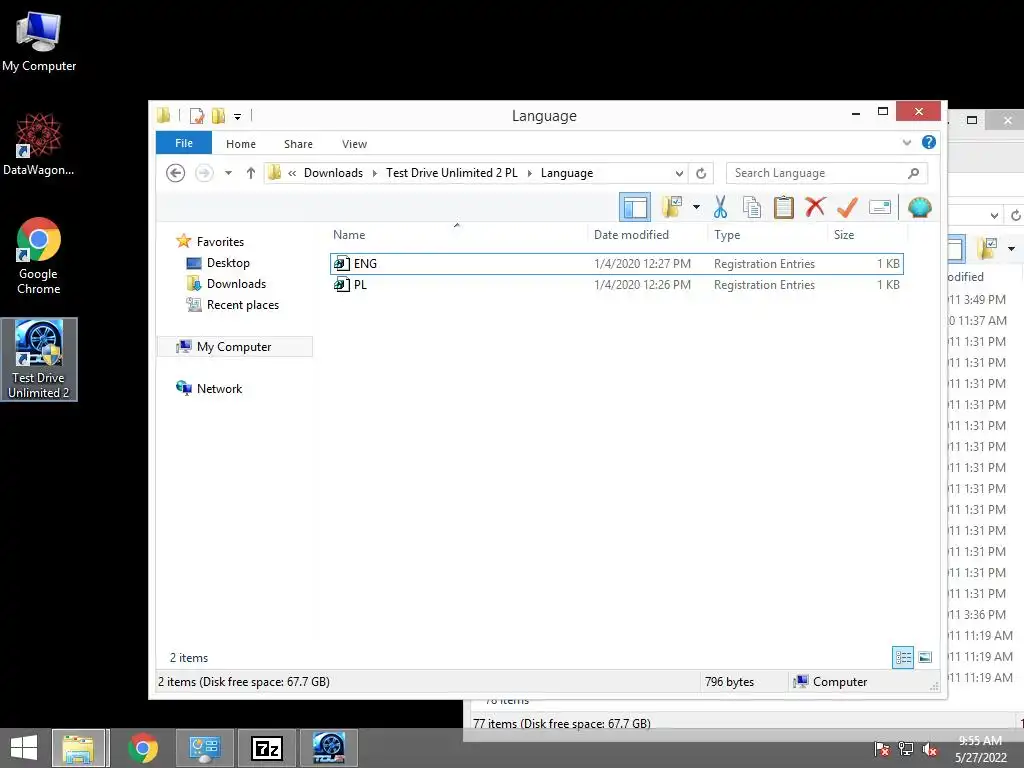Image resolution: width=1024 pixels, height=768 pixels.
Task: Click the Action Center flag tray icon
Action: [x=882, y=749]
